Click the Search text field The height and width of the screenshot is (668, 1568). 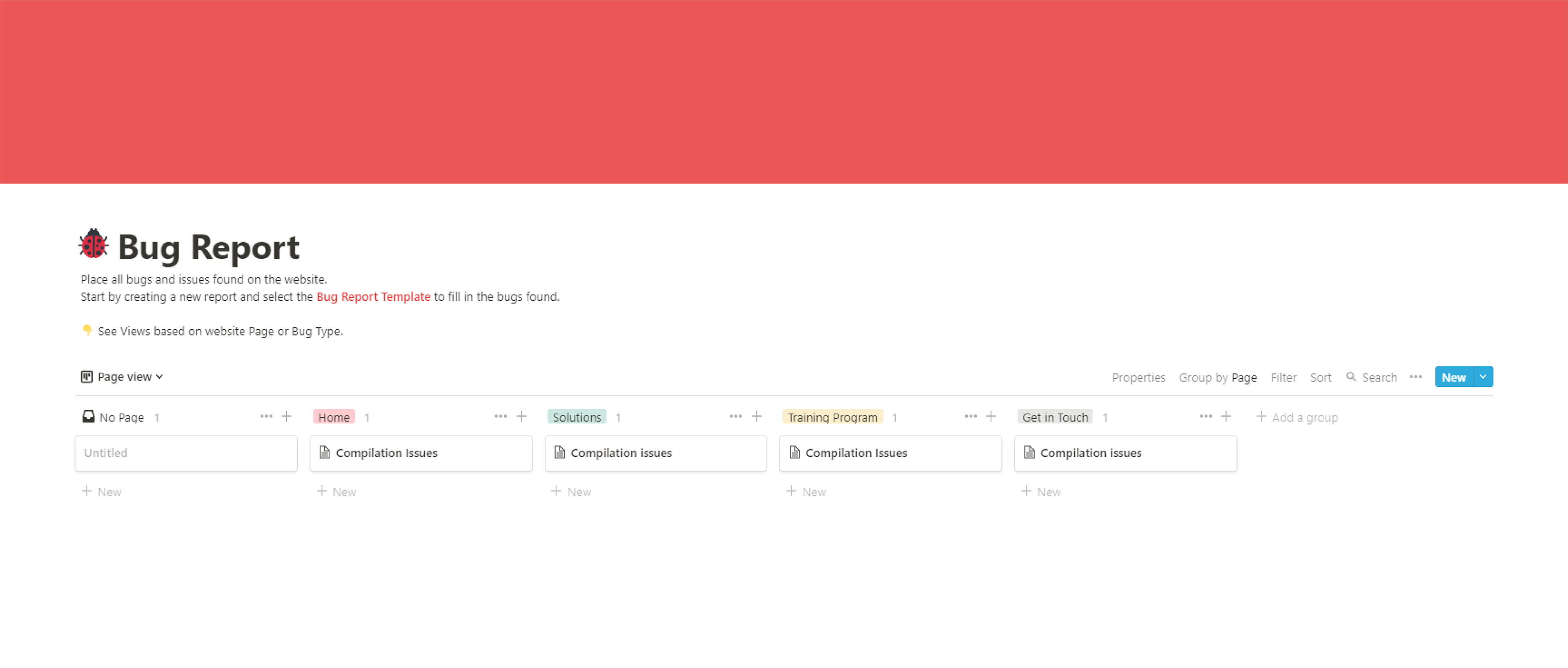click(1379, 378)
